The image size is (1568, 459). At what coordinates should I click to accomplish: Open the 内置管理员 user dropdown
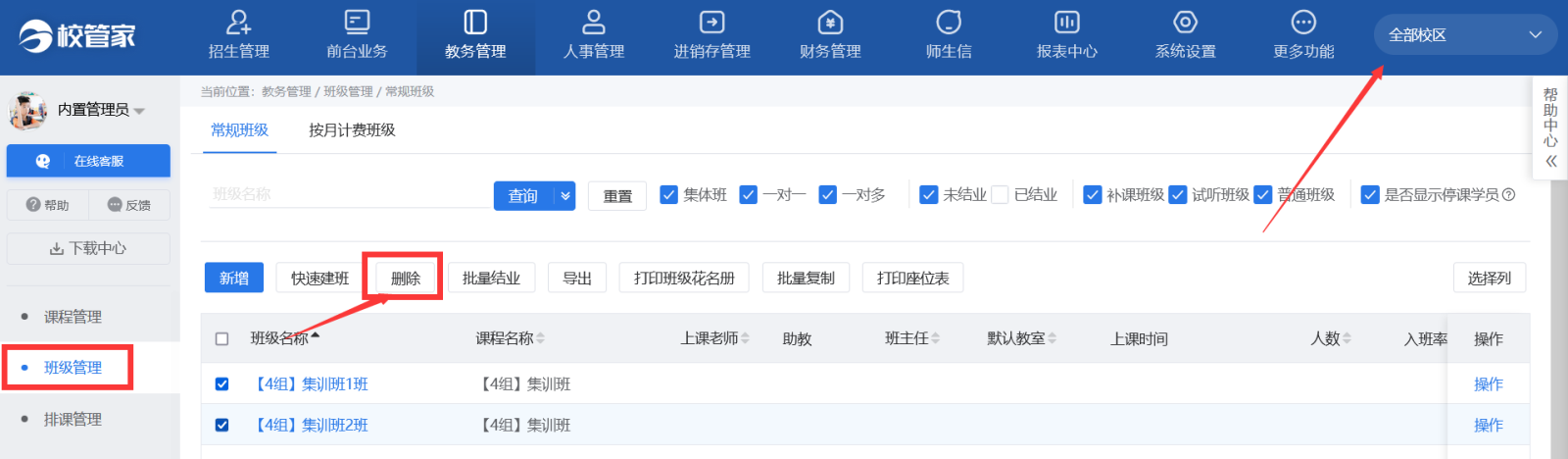tap(139, 111)
